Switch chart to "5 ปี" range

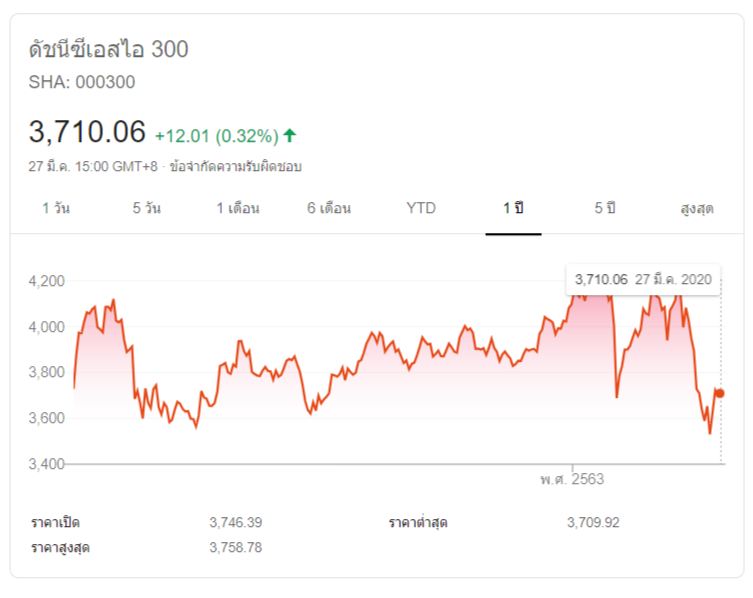click(x=605, y=208)
